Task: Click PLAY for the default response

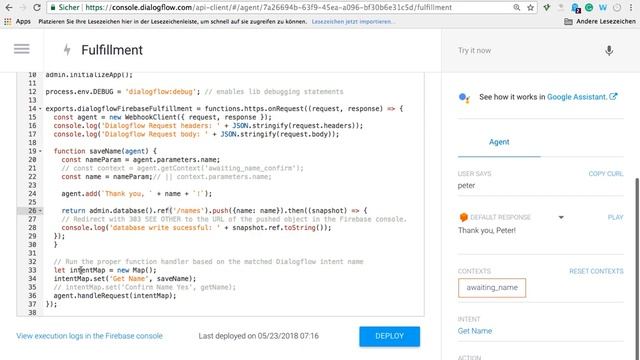Action: point(616,217)
